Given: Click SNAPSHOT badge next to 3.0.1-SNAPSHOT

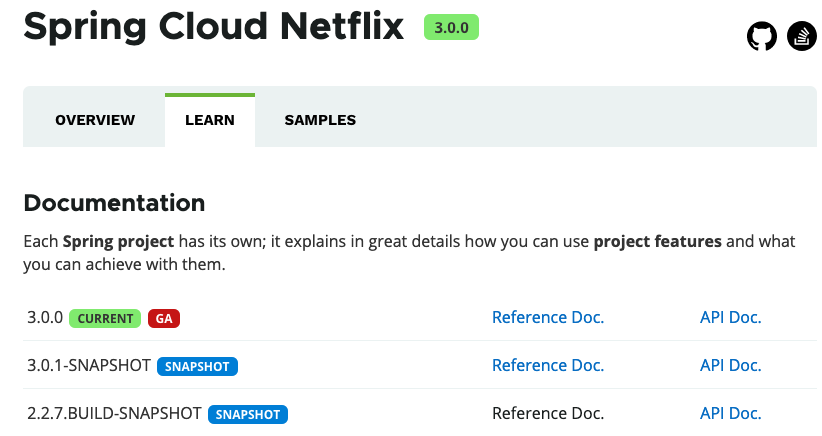Looking at the screenshot, I should point(197,366).
